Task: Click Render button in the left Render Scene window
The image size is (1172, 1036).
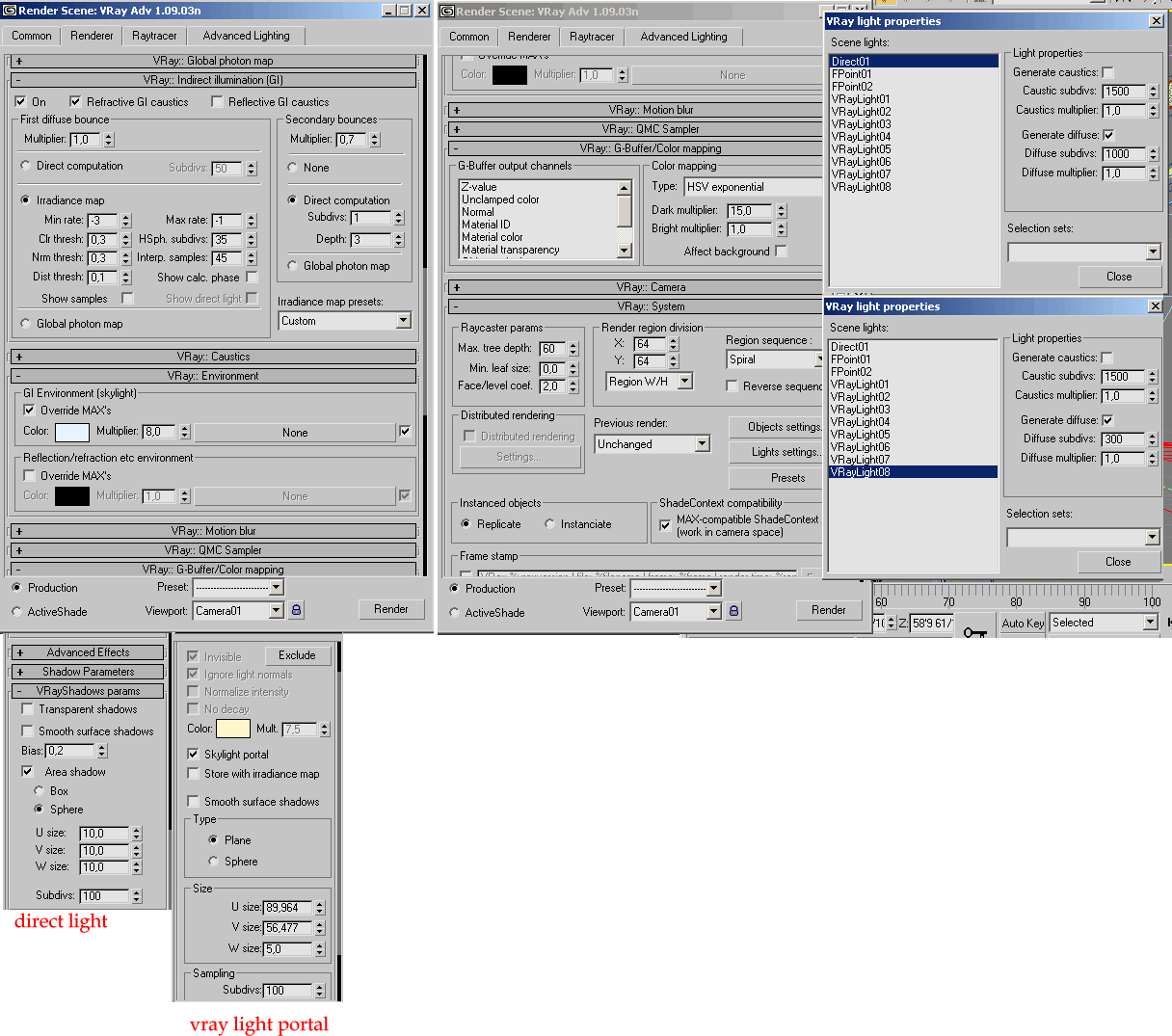Action: pos(390,609)
